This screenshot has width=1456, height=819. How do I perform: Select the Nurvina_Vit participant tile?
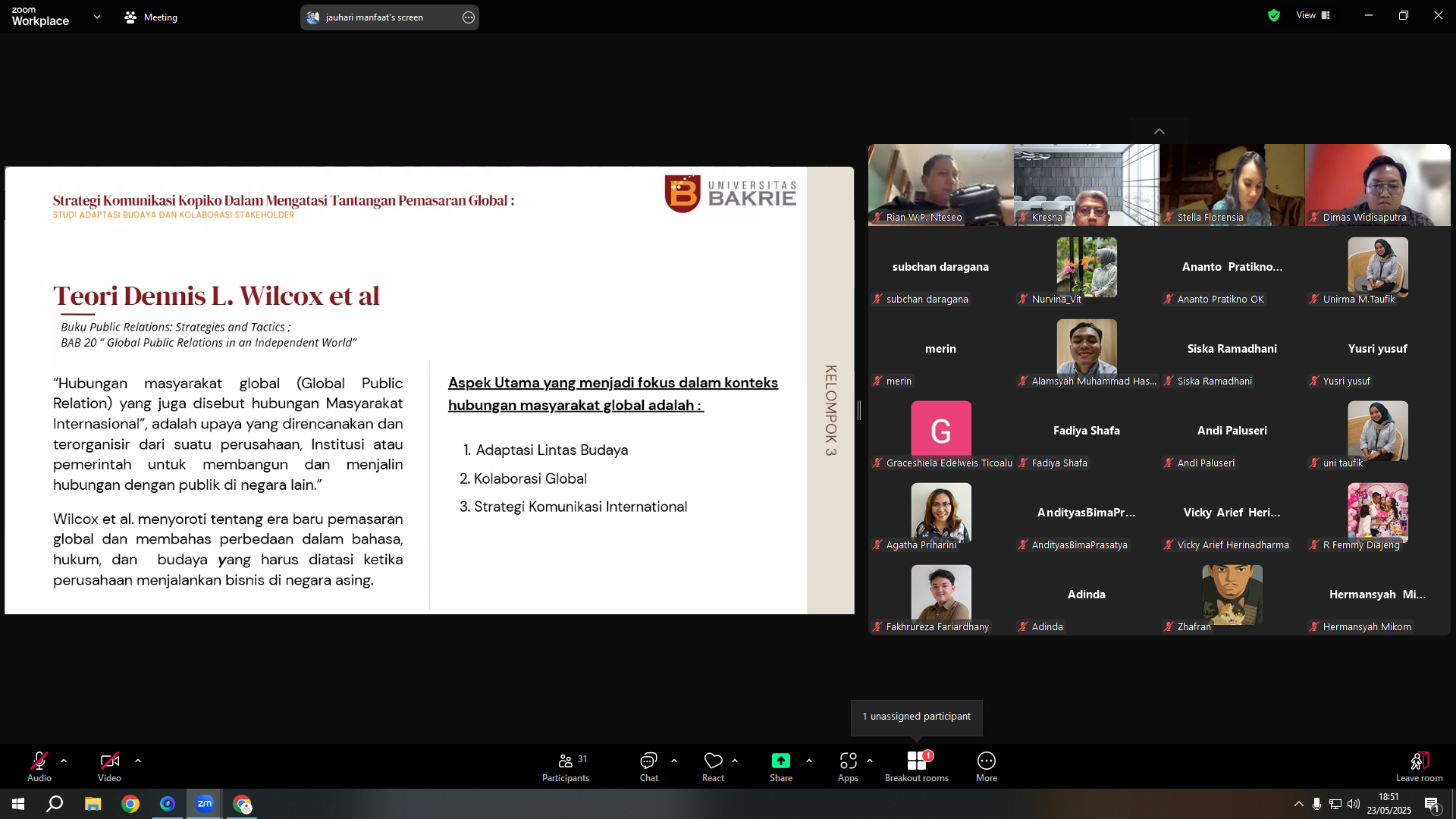click(1086, 267)
